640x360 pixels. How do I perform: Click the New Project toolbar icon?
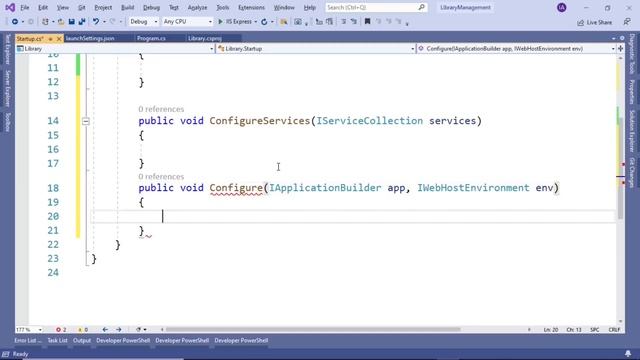point(45,22)
